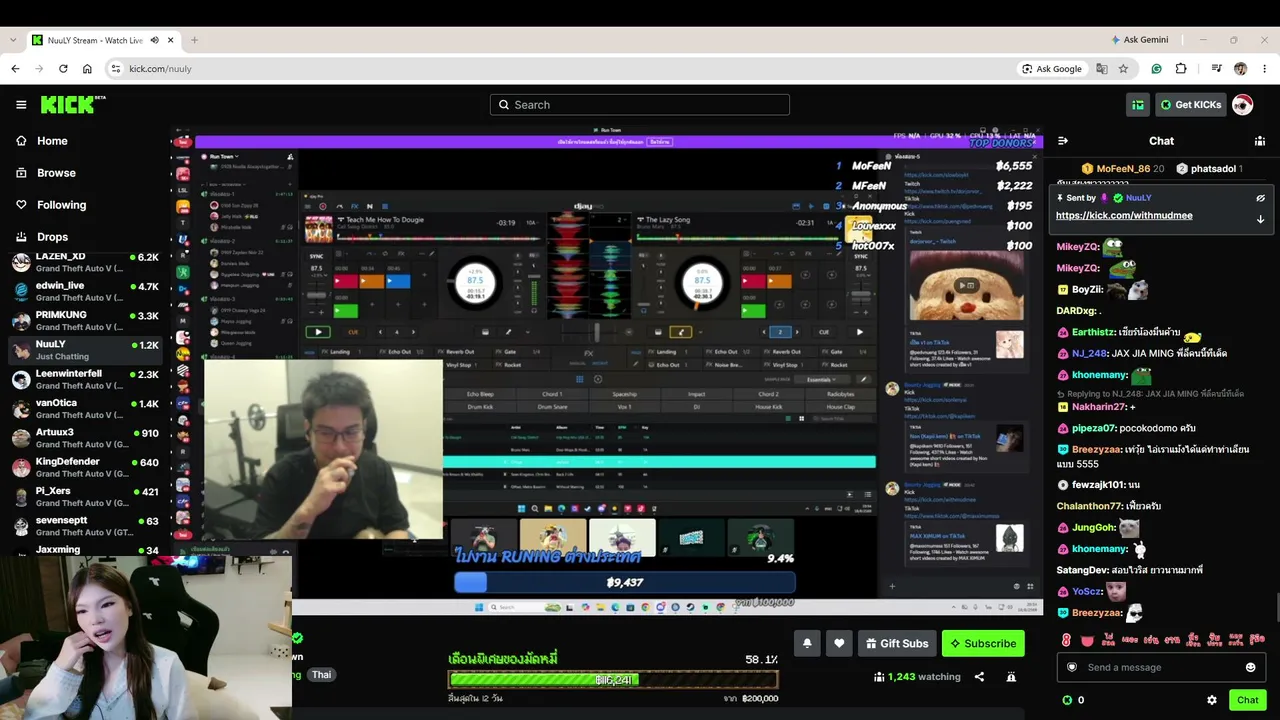
Task: Open the emoji picker in chat
Action: coord(1250,667)
